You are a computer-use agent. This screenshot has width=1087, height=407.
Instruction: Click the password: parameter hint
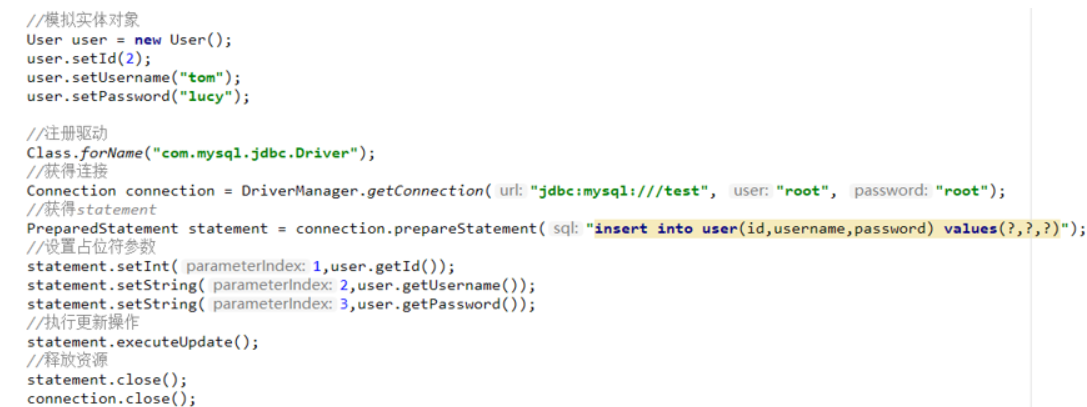(x=890, y=190)
